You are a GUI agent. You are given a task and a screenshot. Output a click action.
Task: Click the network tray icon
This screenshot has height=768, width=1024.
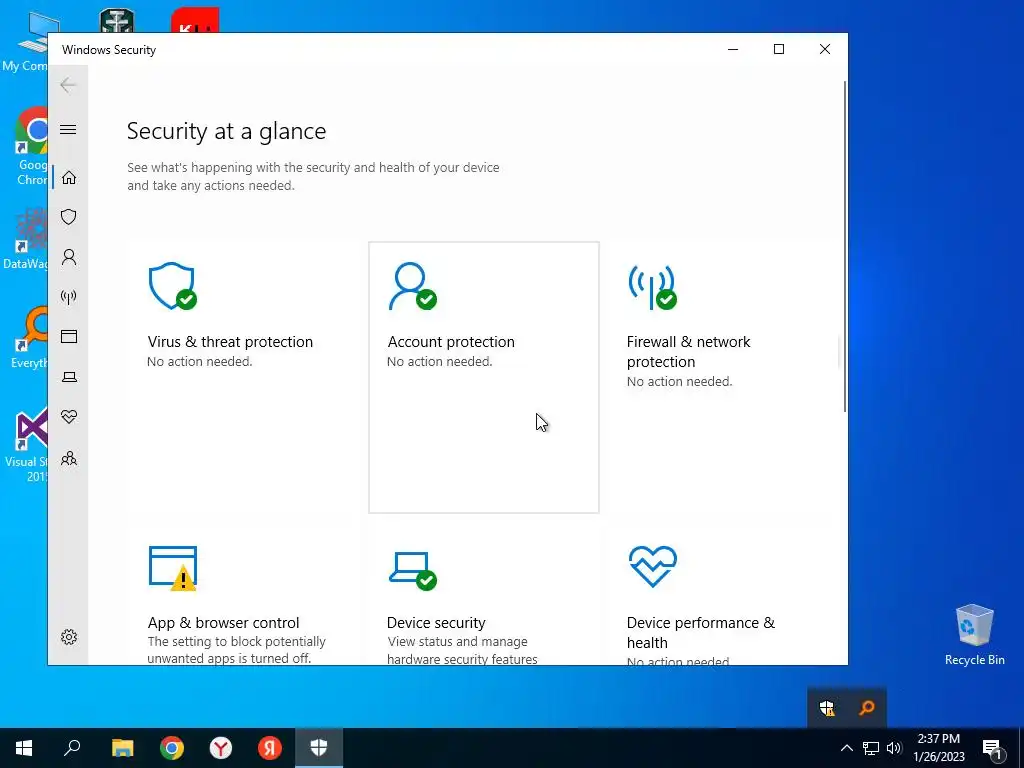871,748
